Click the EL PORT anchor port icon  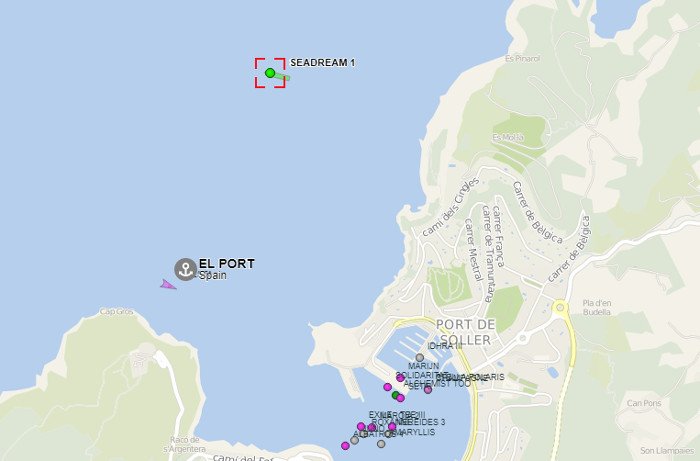(185, 269)
